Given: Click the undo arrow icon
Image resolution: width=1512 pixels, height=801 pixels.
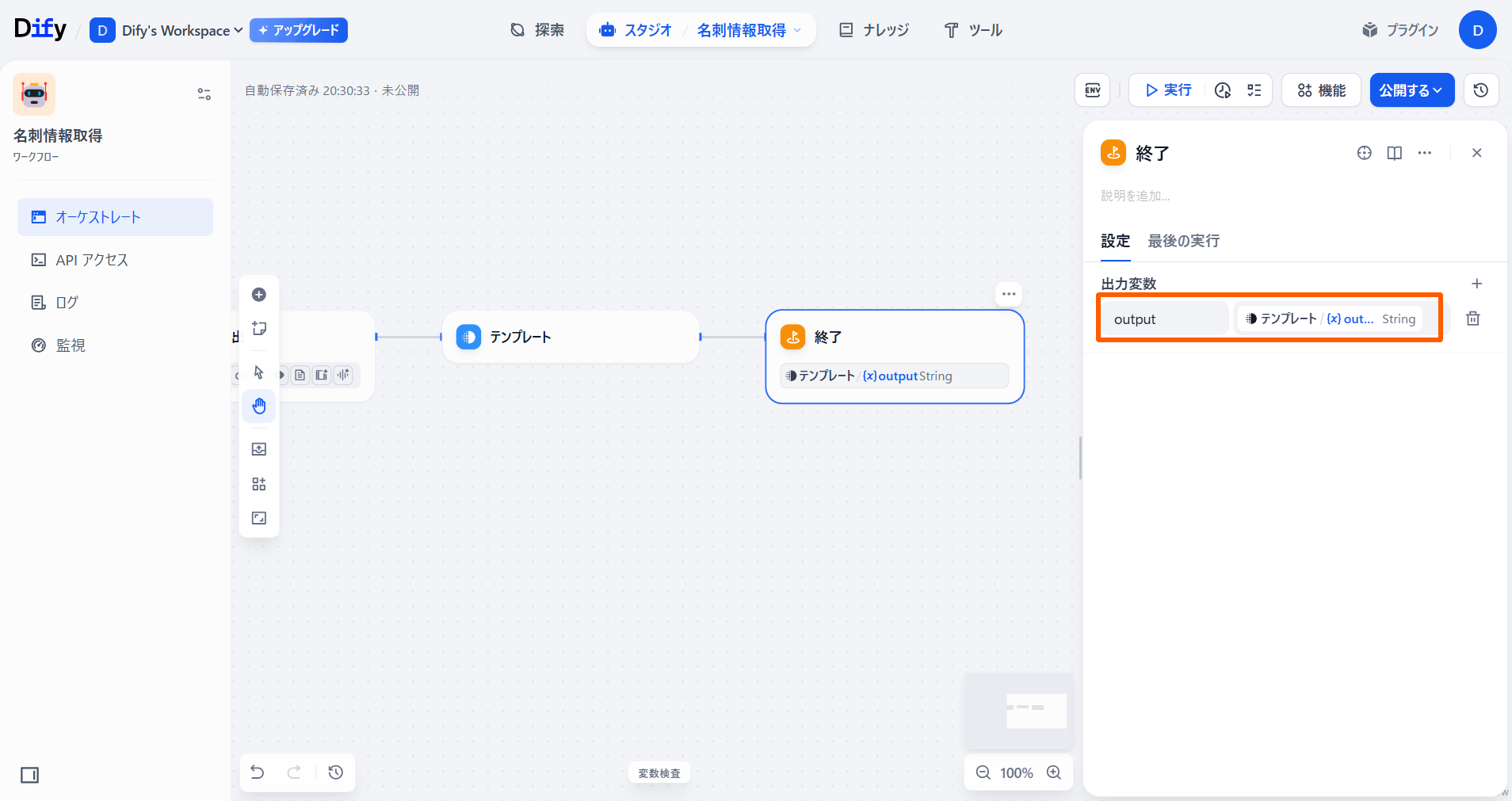Looking at the screenshot, I should (x=258, y=772).
